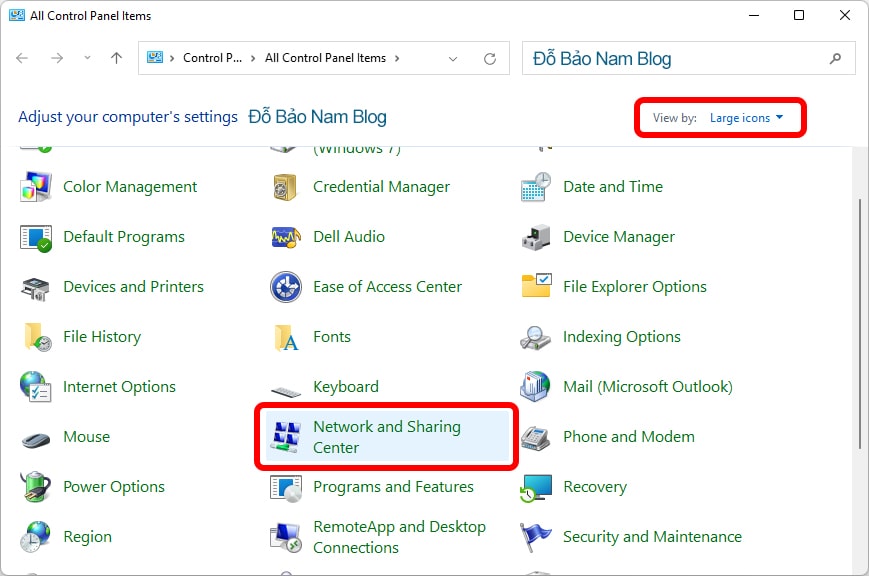Open the Default Programs link
Image resolution: width=869 pixels, height=576 pixels.
click(124, 237)
